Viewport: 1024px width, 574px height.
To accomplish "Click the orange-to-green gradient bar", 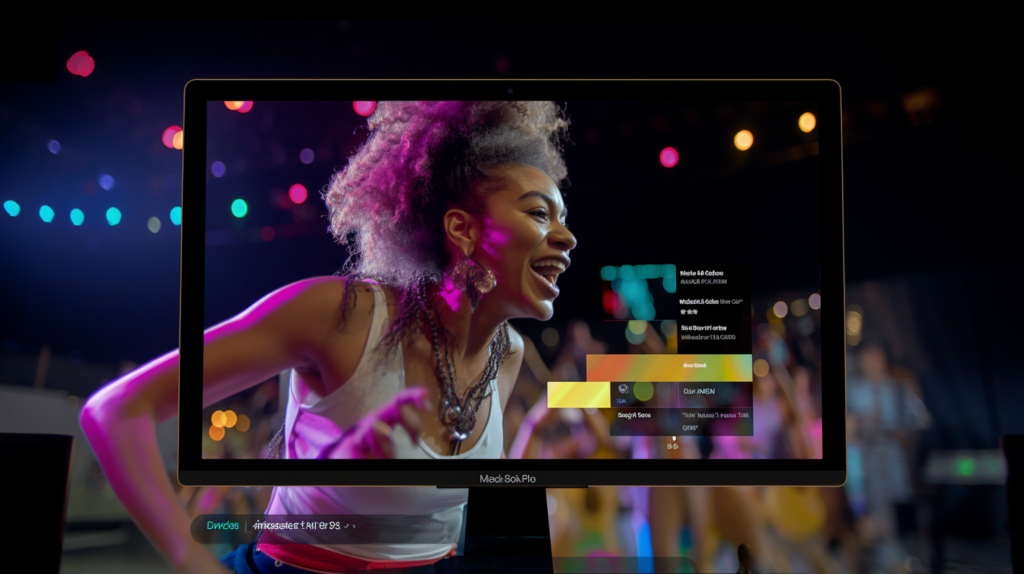I will click(668, 367).
